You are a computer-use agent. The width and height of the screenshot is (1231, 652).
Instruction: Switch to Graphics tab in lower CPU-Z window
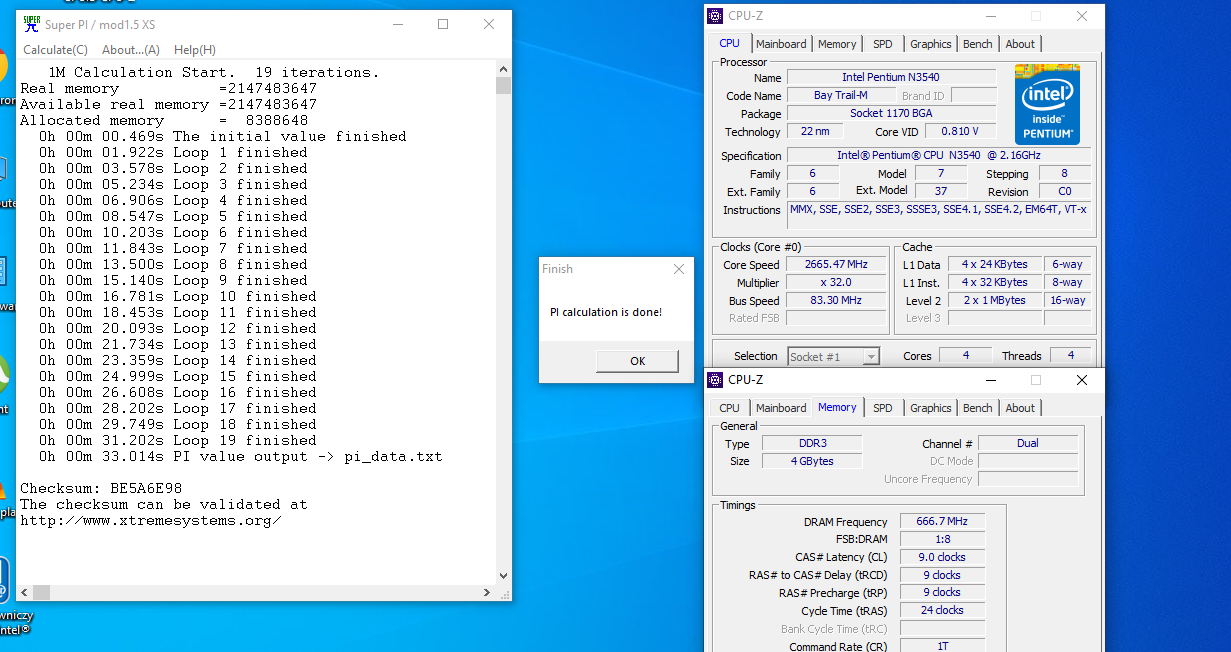(x=931, y=408)
